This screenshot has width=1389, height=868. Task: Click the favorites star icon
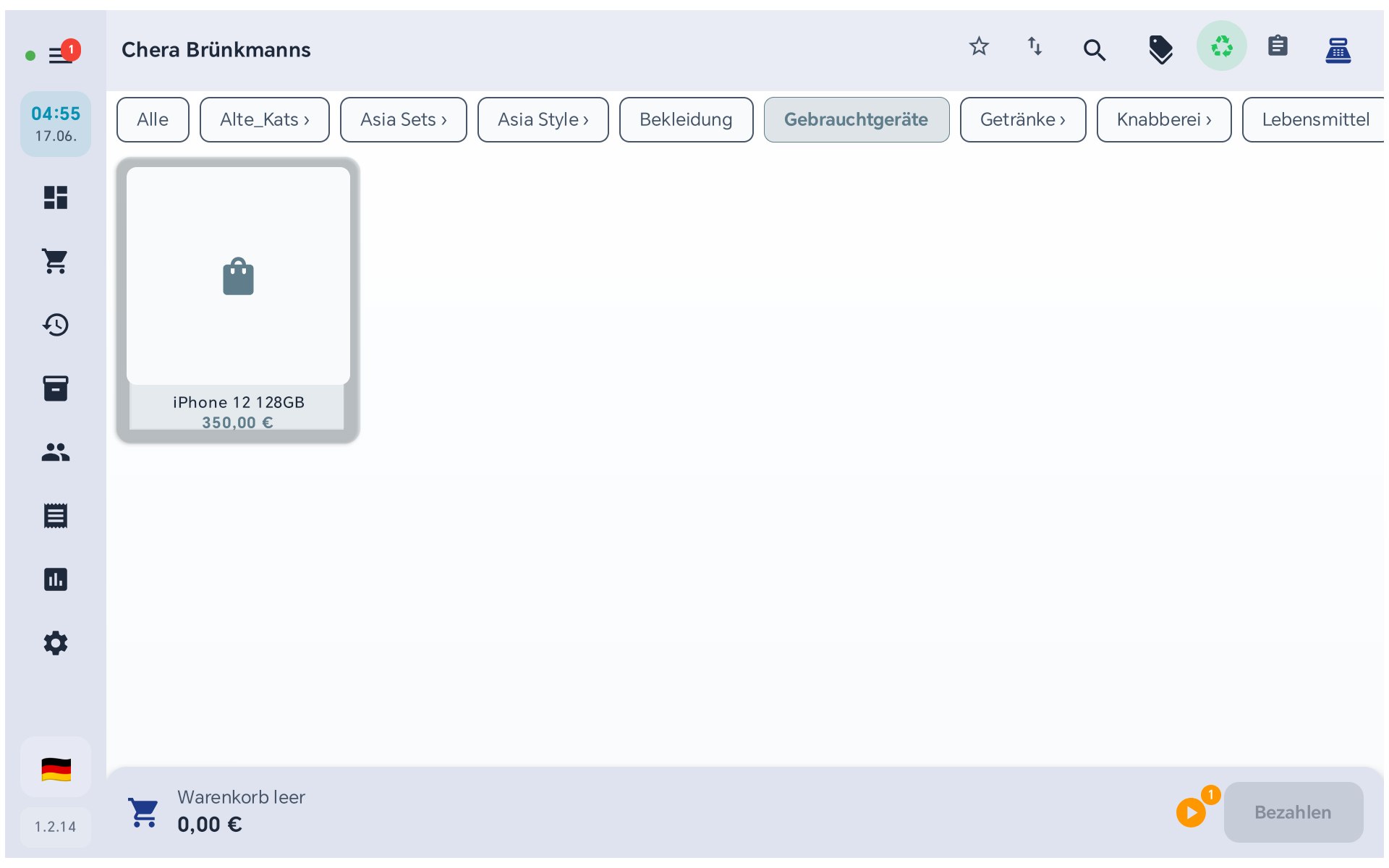979,46
